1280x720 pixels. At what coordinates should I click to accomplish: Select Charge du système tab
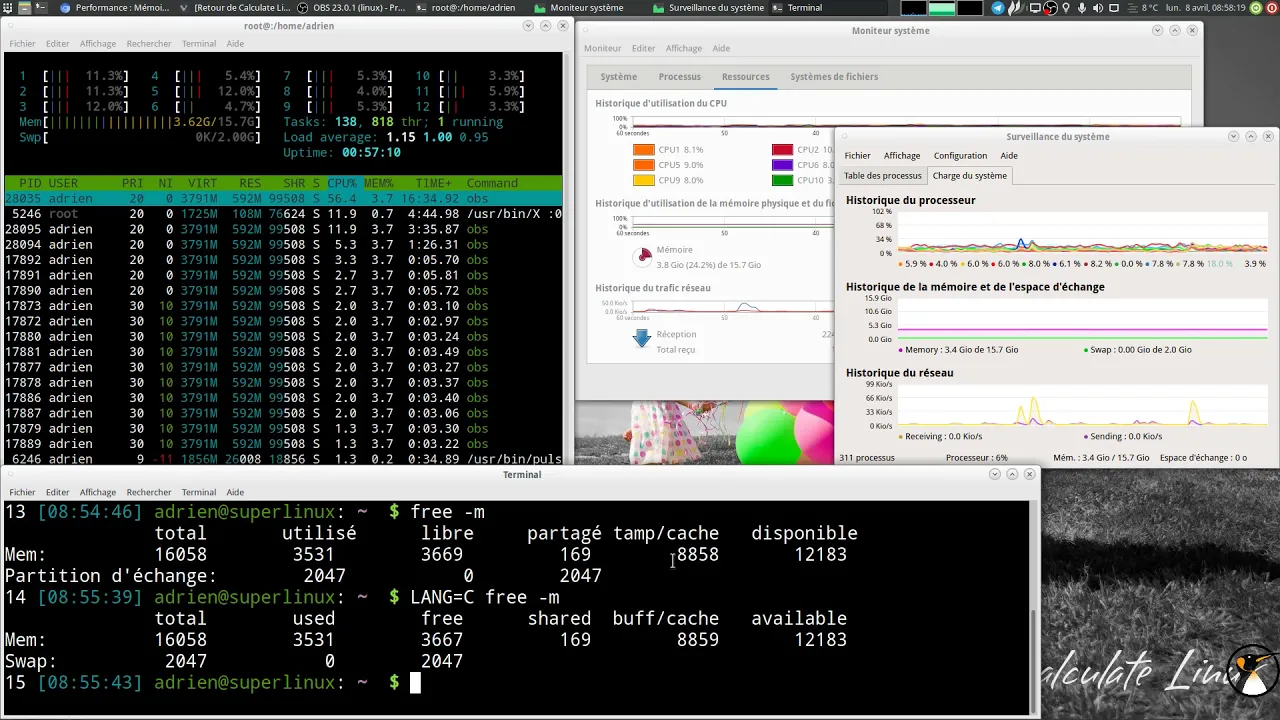pyautogui.click(x=970, y=176)
